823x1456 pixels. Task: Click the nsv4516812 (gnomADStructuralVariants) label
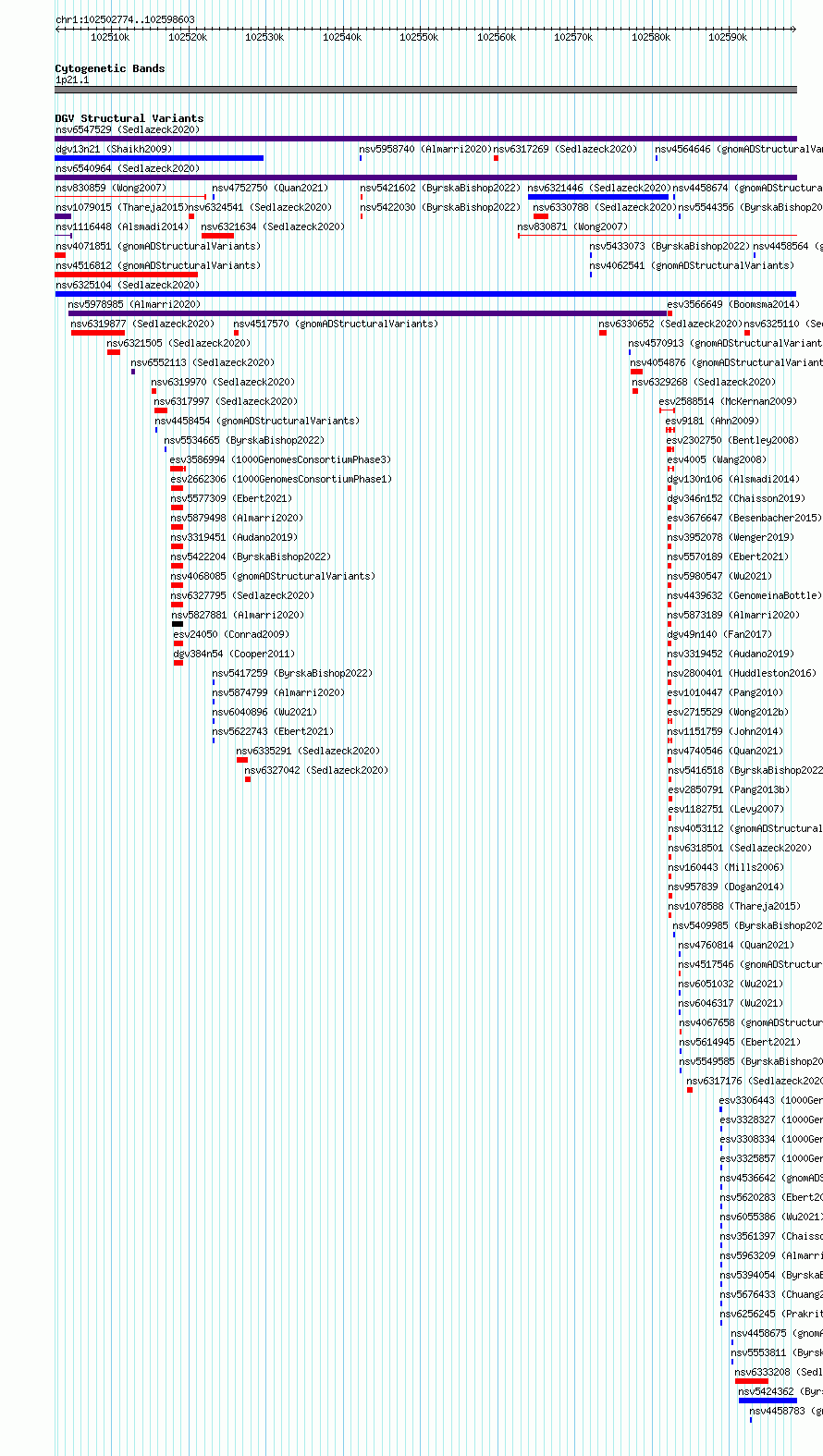pyautogui.click(x=158, y=265)
